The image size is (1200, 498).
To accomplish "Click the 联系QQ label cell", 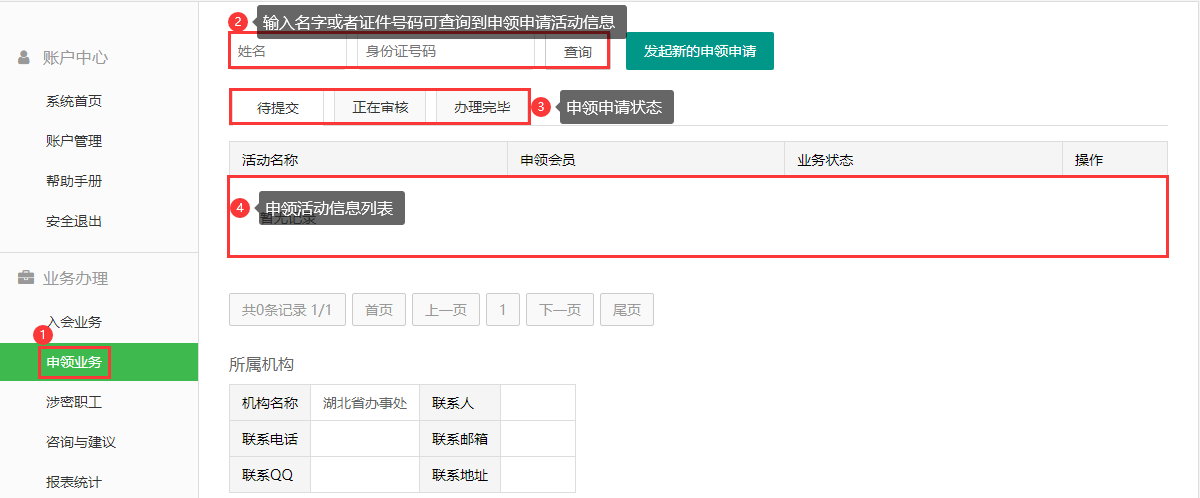I will tap(270, 475).
